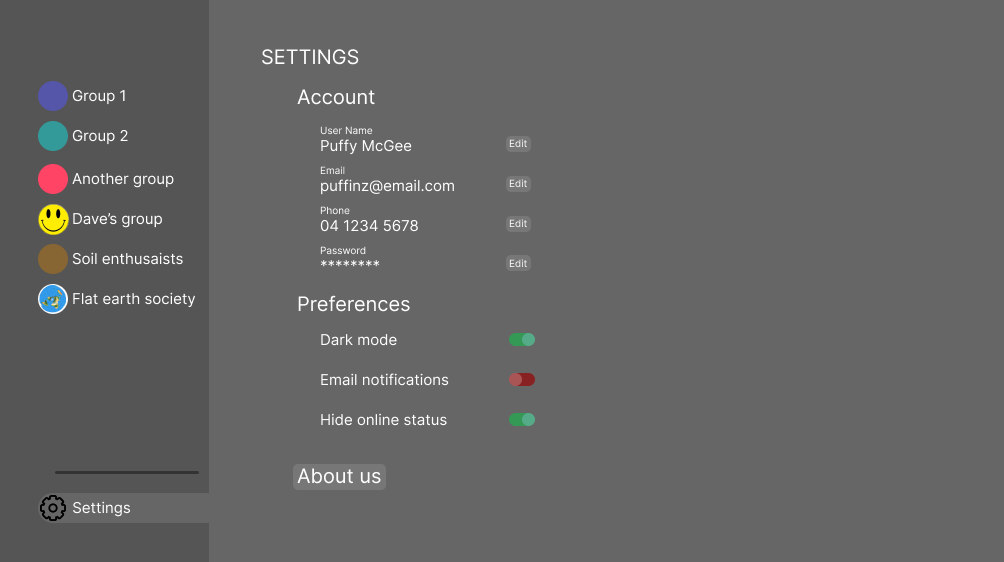Click the Preferences section heading
Screen dimensions: 1004x562
pos(353,304)
